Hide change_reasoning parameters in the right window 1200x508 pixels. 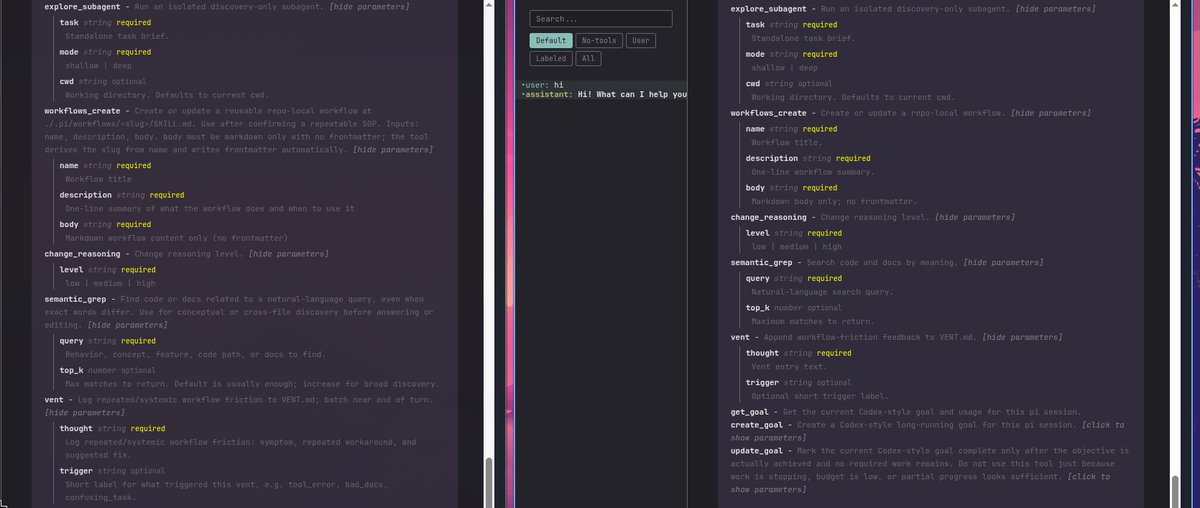click(974, 218)
